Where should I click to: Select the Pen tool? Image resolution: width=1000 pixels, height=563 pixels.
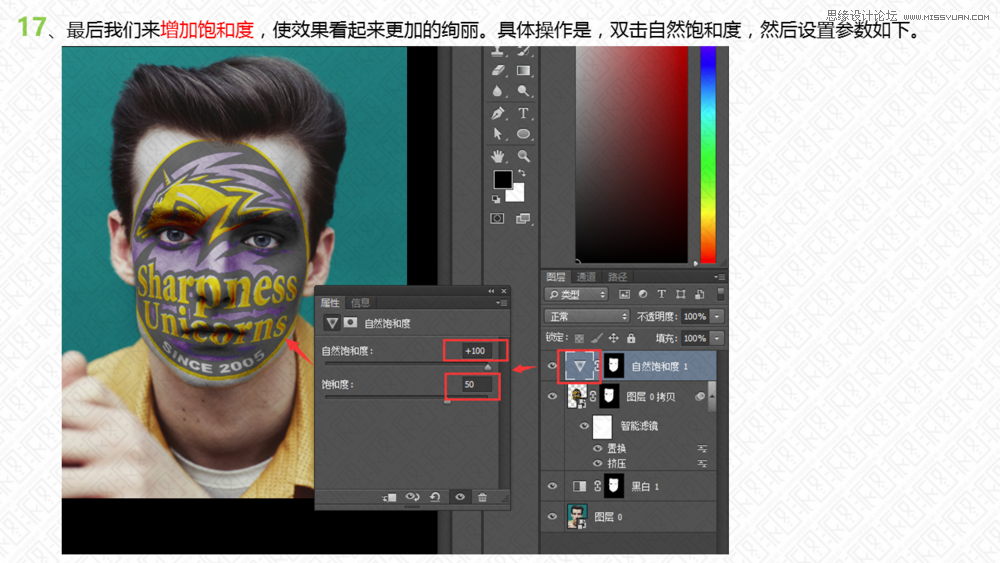(x=497, y=113)
